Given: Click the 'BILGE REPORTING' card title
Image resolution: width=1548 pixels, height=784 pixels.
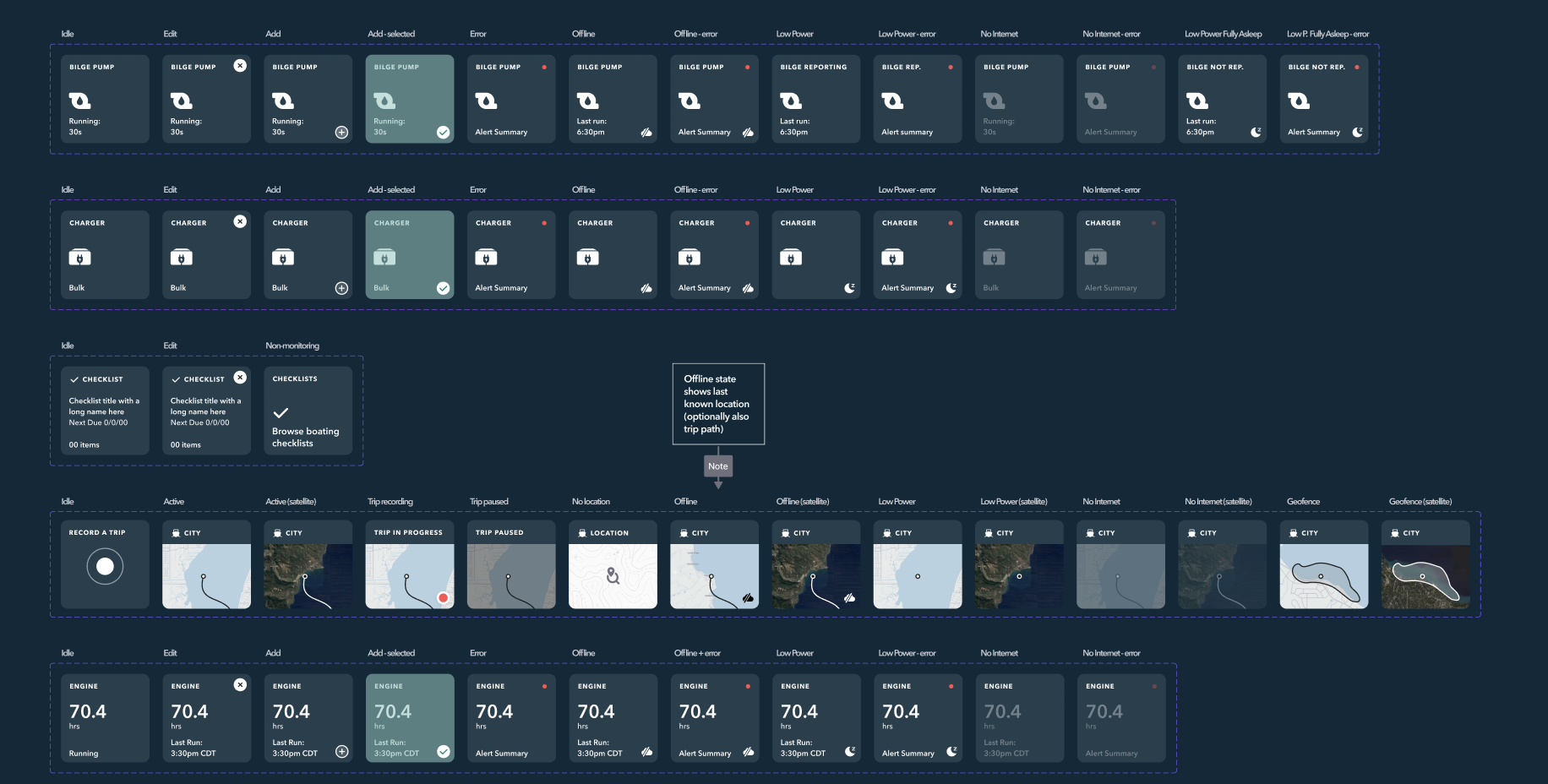Looking at the screenshot, I should [x=813, y=67].
